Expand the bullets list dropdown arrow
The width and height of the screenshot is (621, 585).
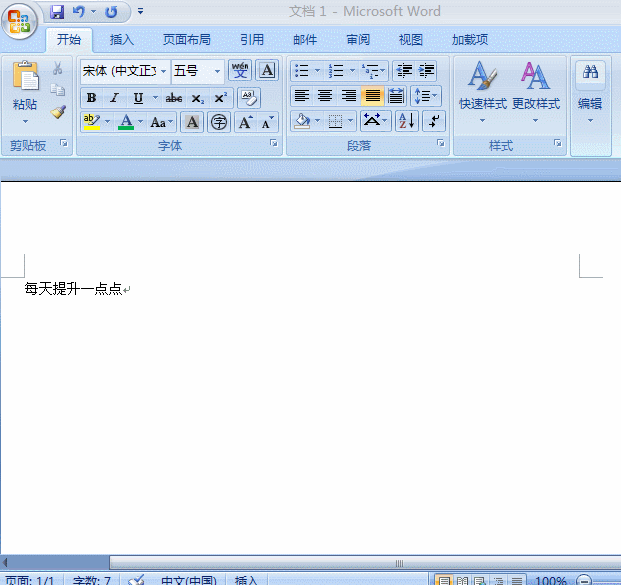coord(317,71)
